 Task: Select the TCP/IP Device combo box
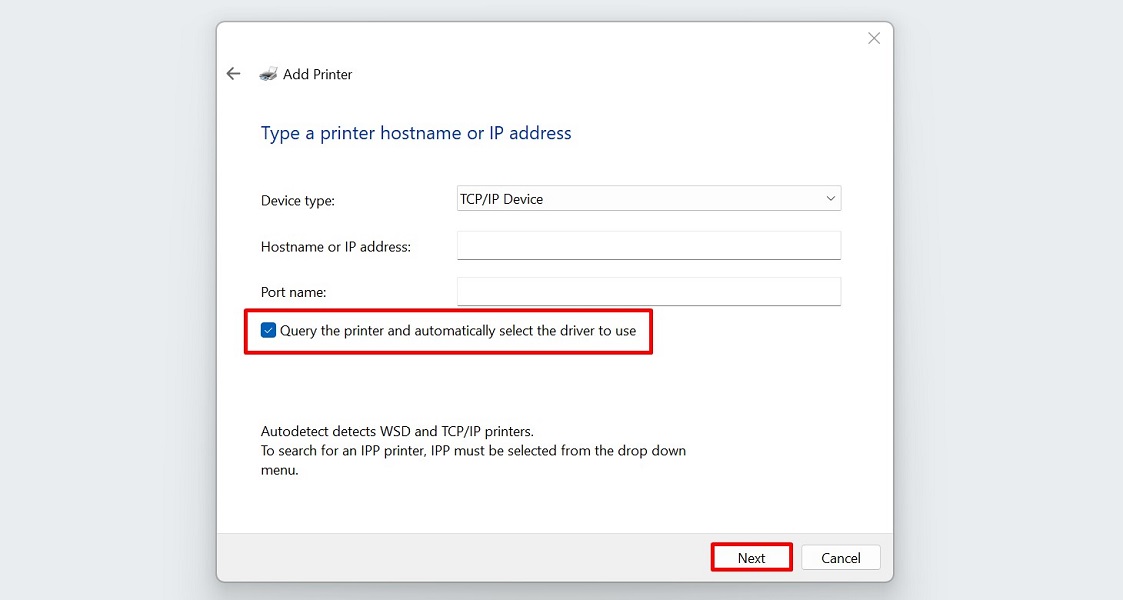point(649,198)
